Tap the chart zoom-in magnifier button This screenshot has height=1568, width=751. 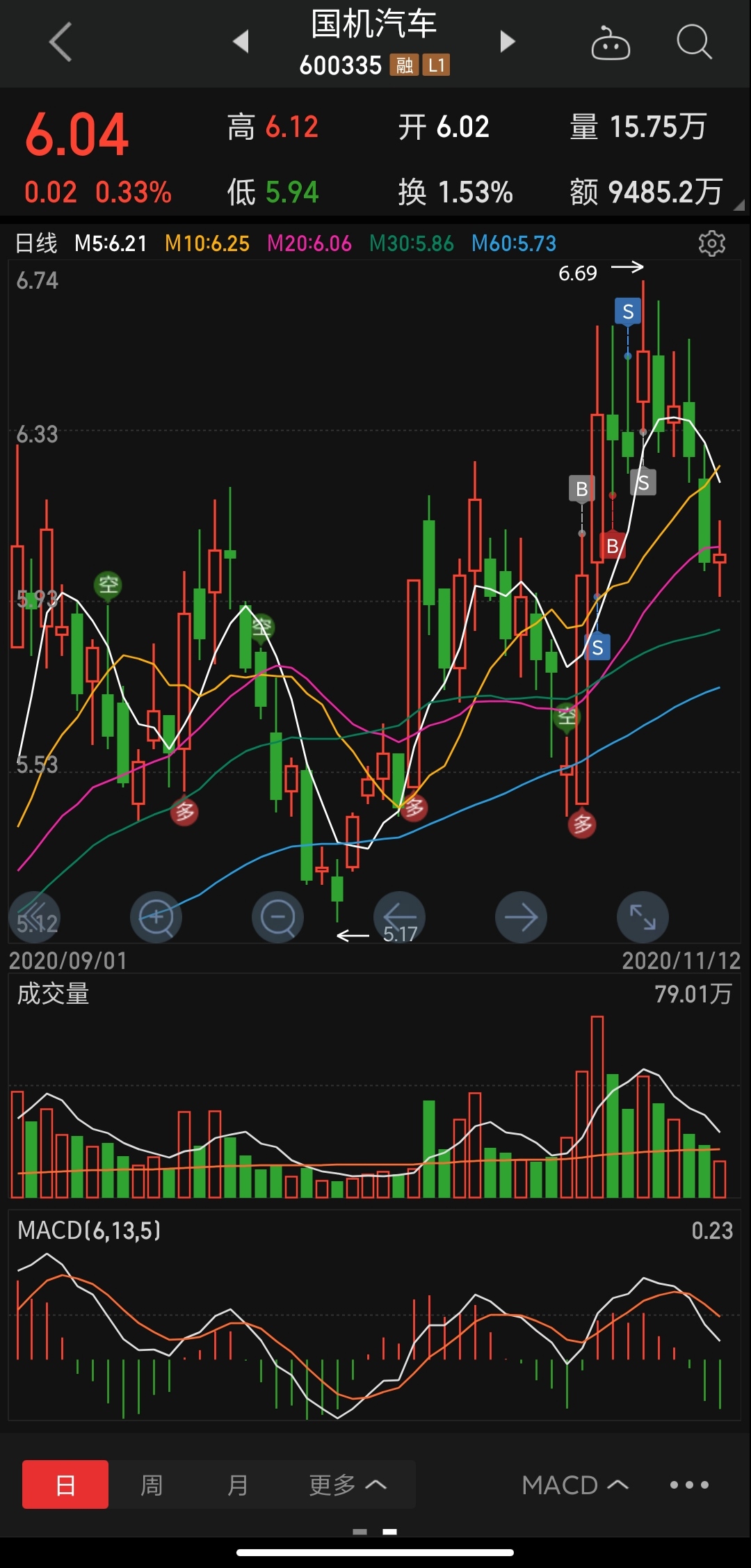pos(156,917)
